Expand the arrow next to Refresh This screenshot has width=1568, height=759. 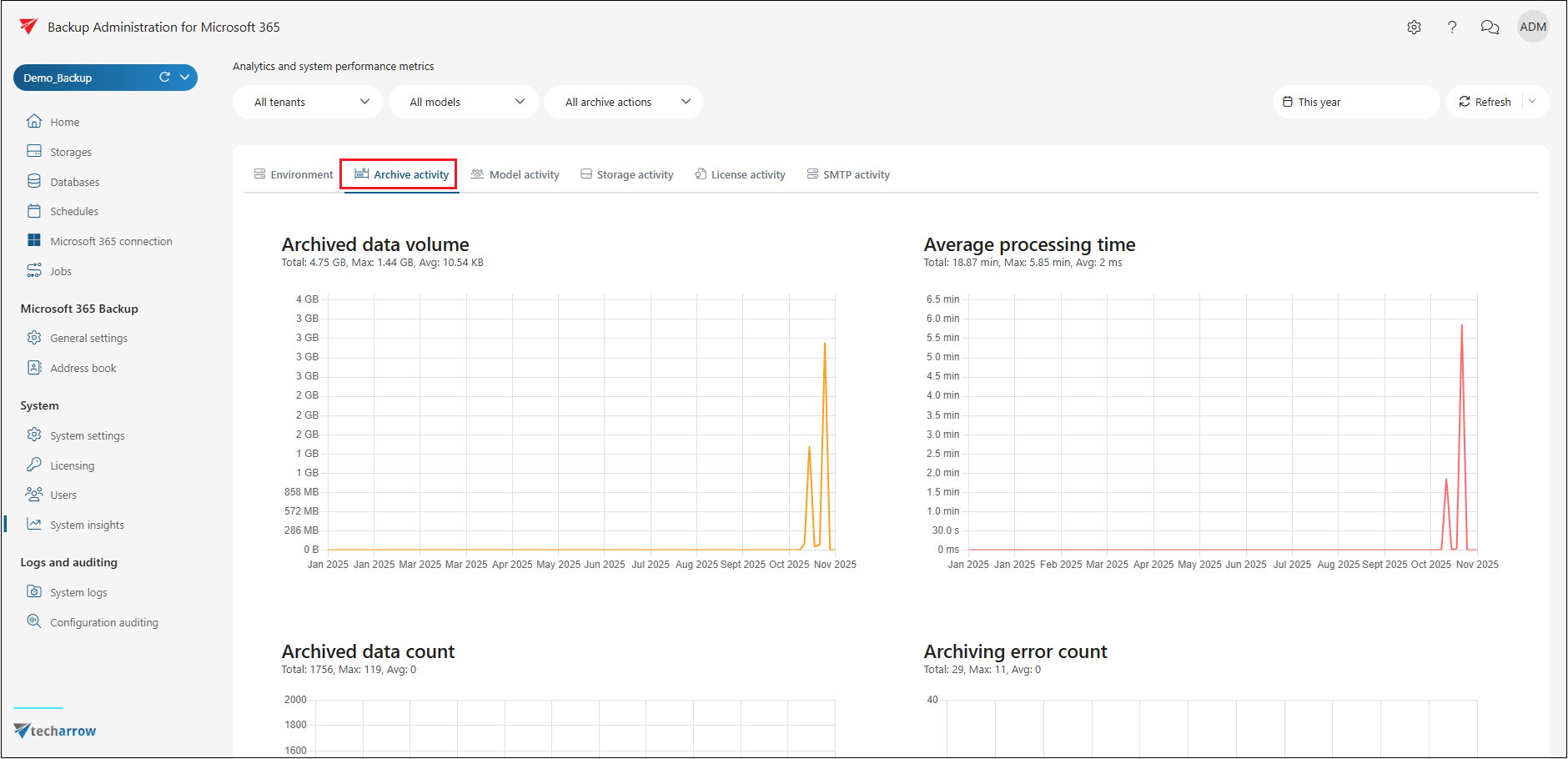click(1532, 102)
